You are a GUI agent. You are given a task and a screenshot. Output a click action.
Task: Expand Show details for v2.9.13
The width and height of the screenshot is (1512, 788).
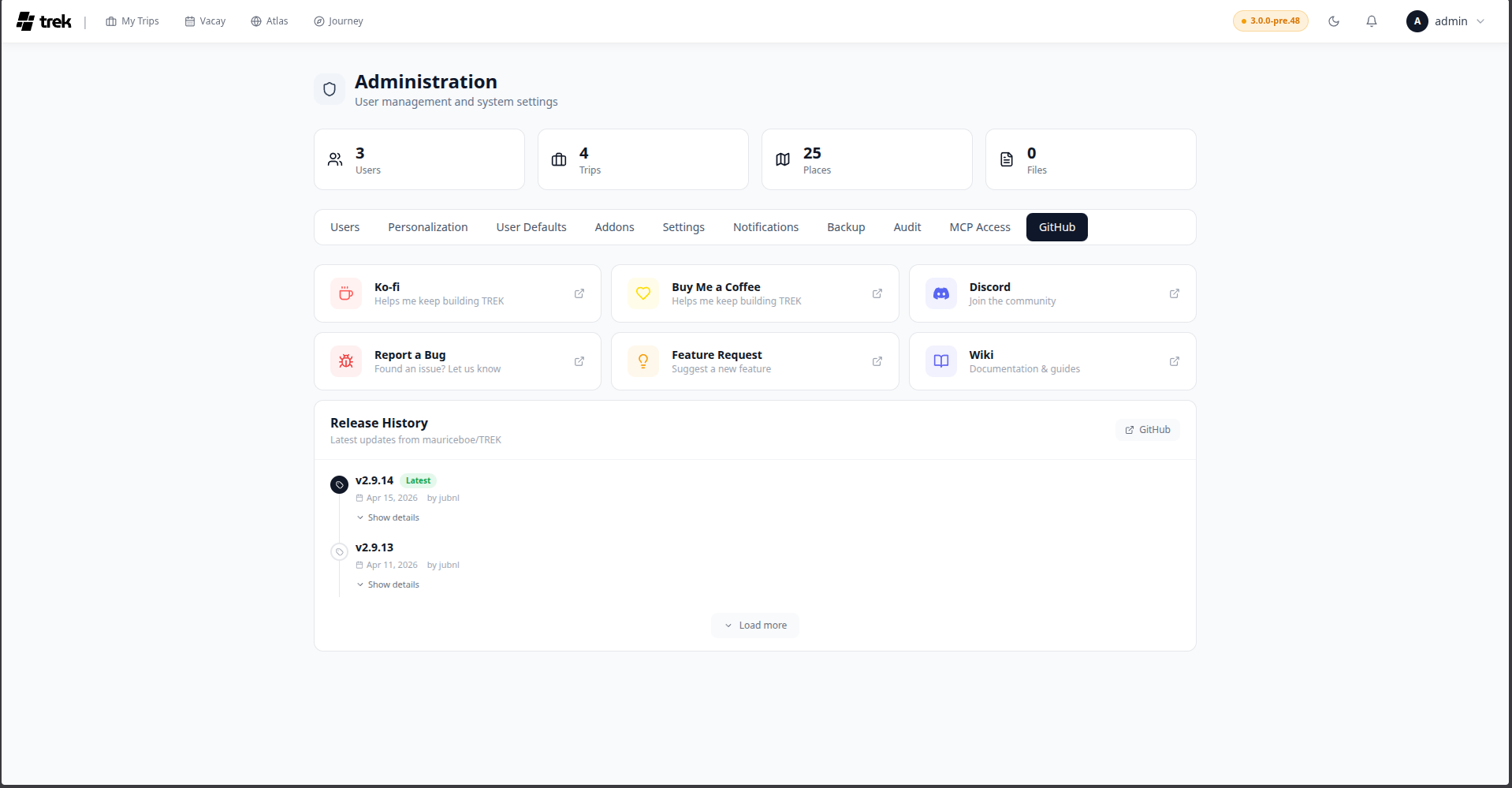point(388,584)
